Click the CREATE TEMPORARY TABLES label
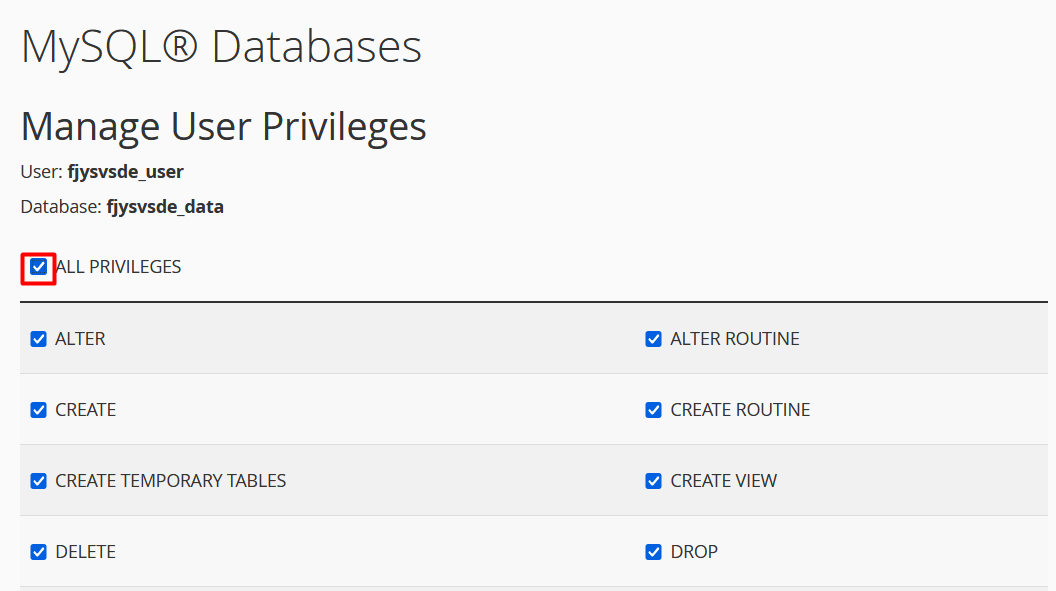The image size is (1056, 591). pos(170,481)
